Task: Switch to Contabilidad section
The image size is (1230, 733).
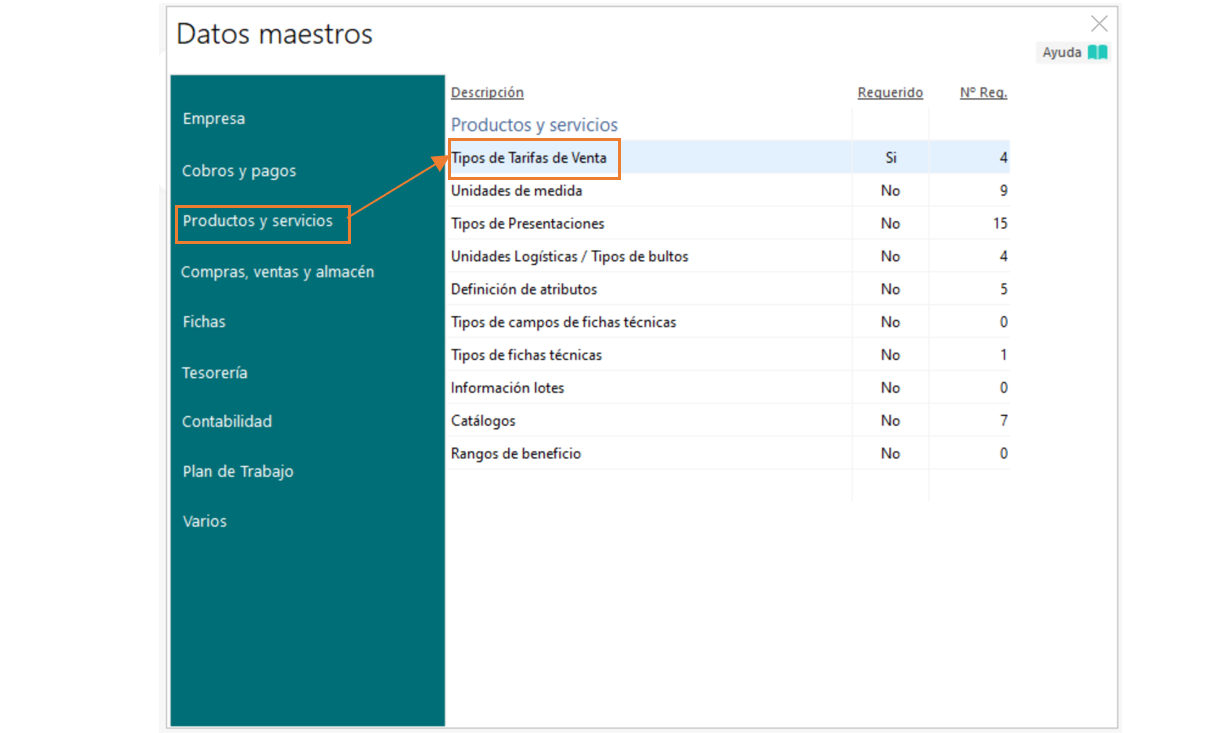Action: [227, 422]
